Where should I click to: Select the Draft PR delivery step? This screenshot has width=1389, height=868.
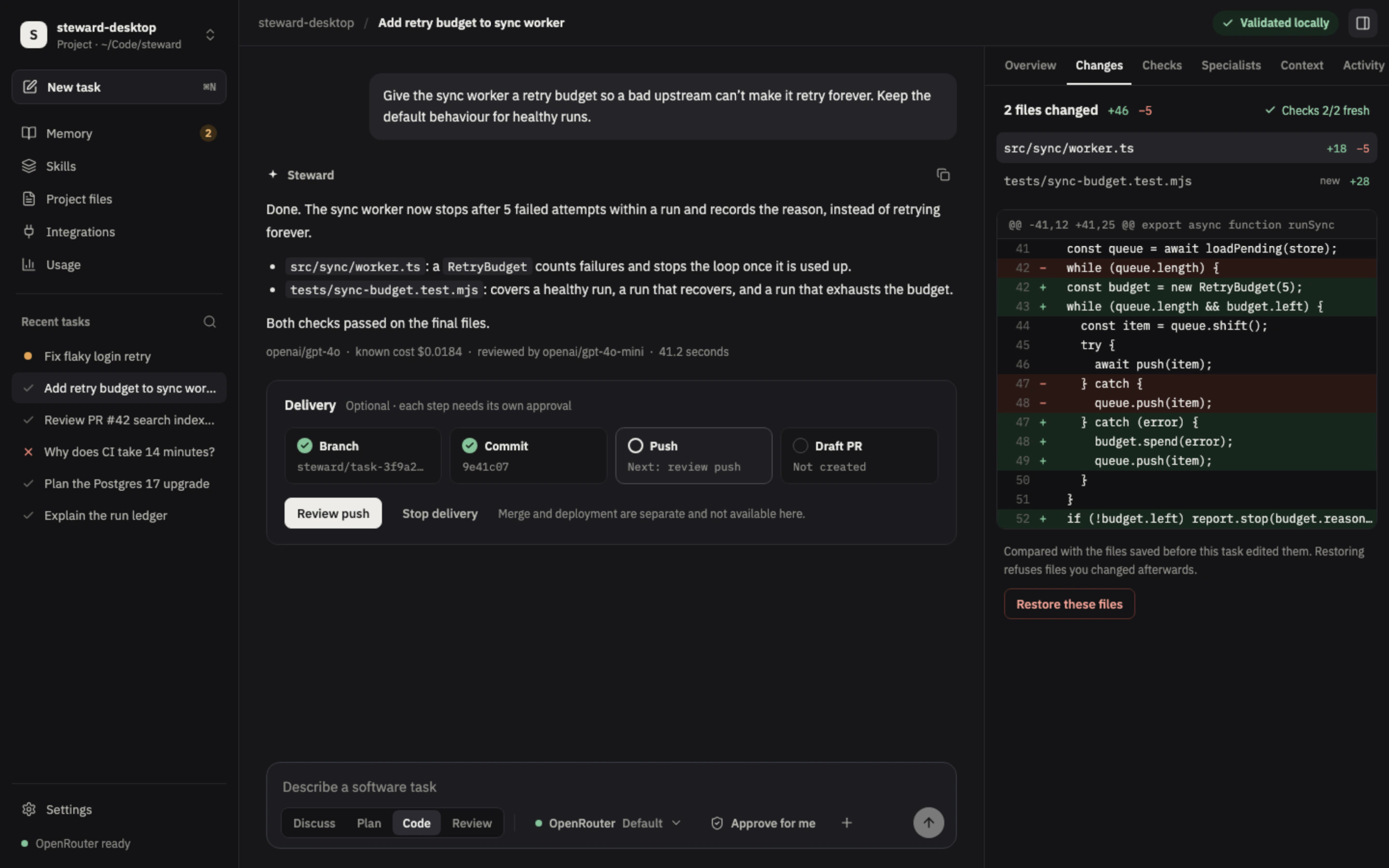[x=858, y=456]
